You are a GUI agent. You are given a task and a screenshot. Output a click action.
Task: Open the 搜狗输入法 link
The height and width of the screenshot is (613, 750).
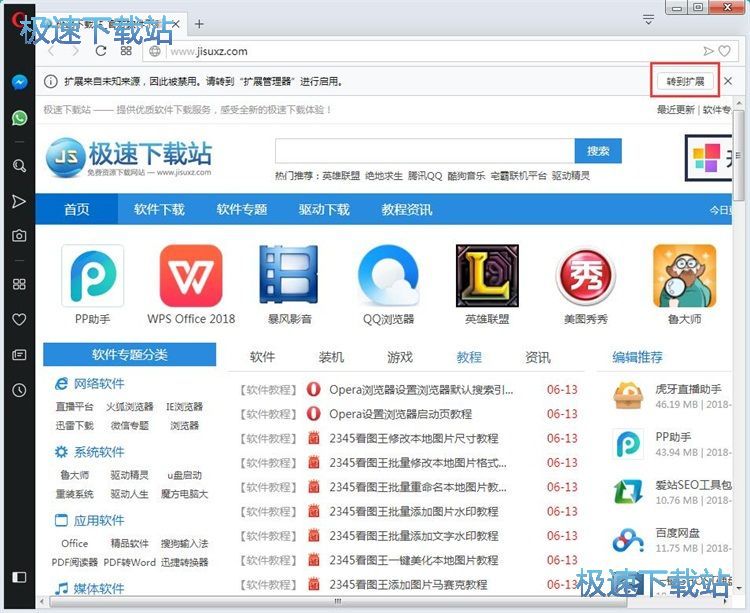pyautogui.click(x=184, y=543)
